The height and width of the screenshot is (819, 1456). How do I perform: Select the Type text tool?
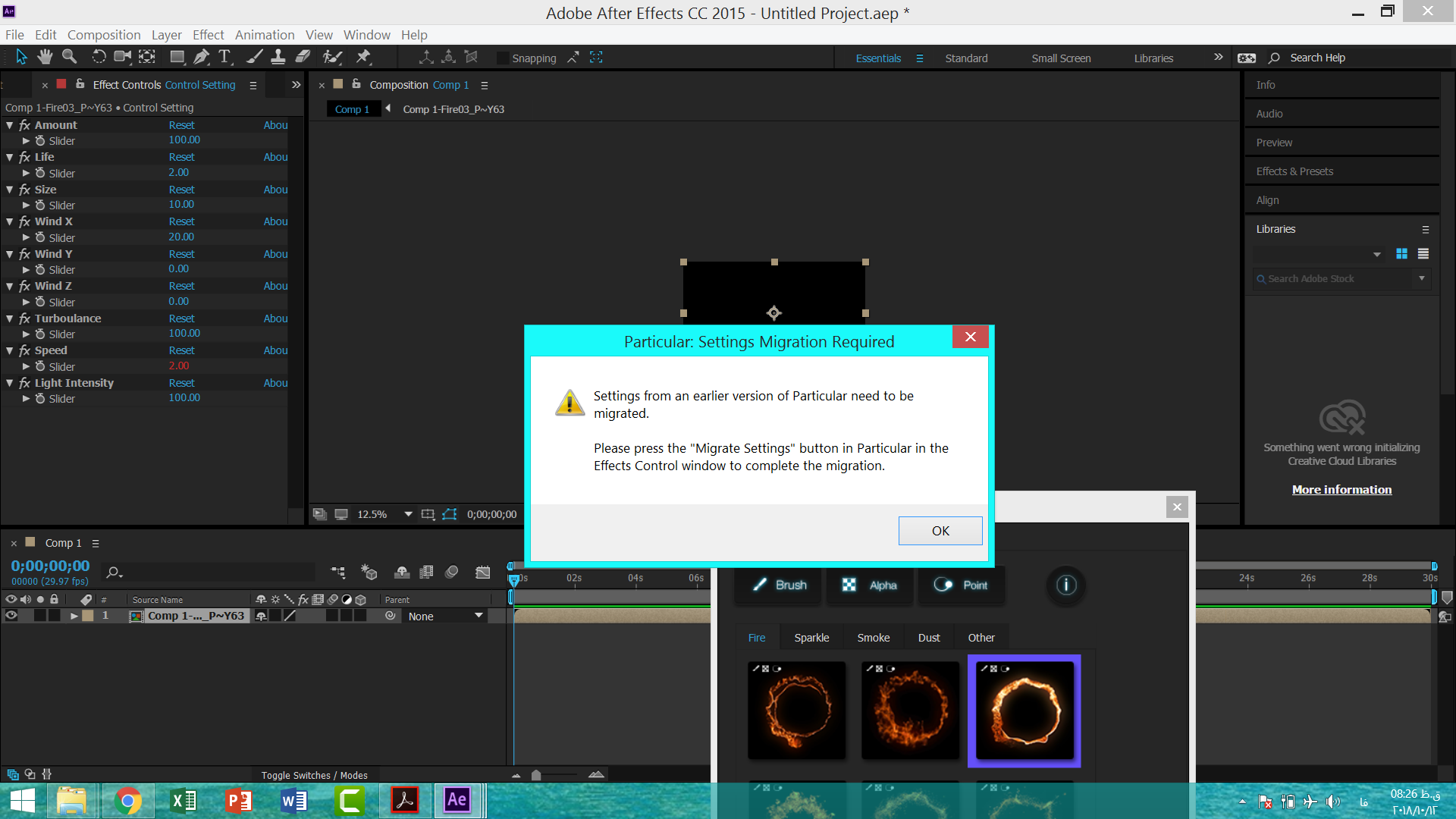[x=224, y=57]
